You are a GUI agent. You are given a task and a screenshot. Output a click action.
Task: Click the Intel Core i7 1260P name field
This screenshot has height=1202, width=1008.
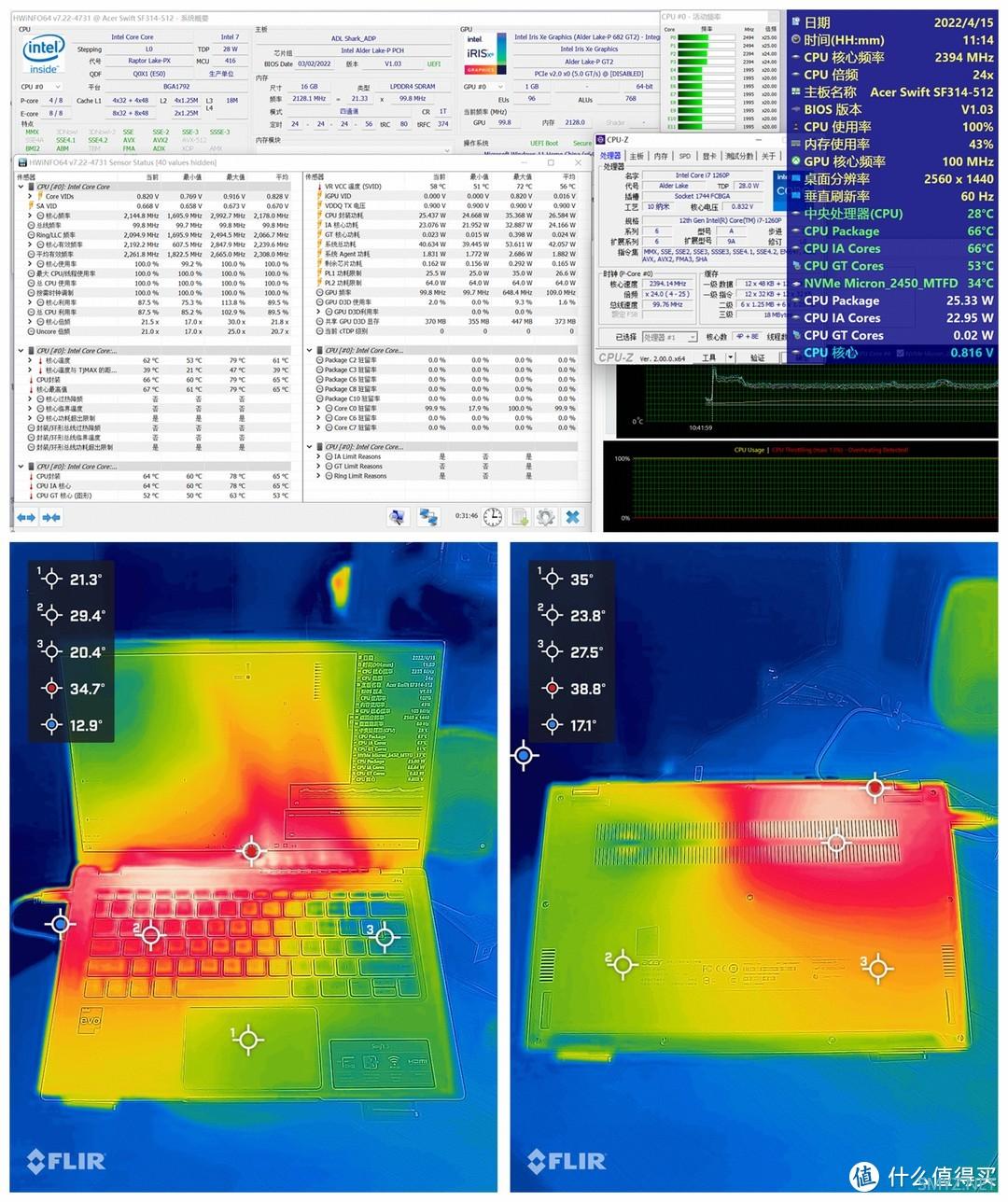(x=703, y=175)
